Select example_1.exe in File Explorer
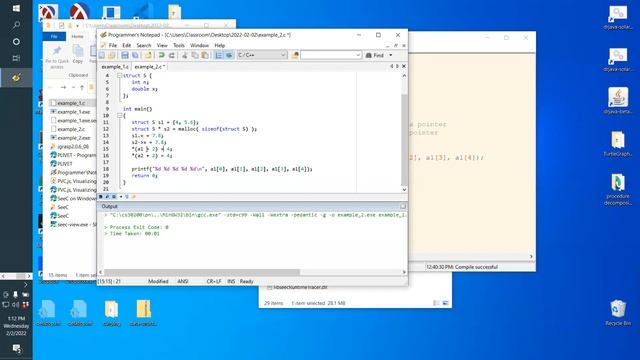 73,112
